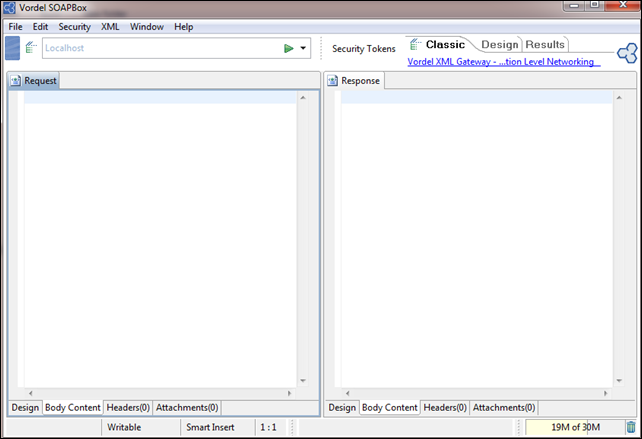This screenshot has width=642, height=439.
Task: Click Request editor scroll right arrow
Action: (x=289, y=393)
